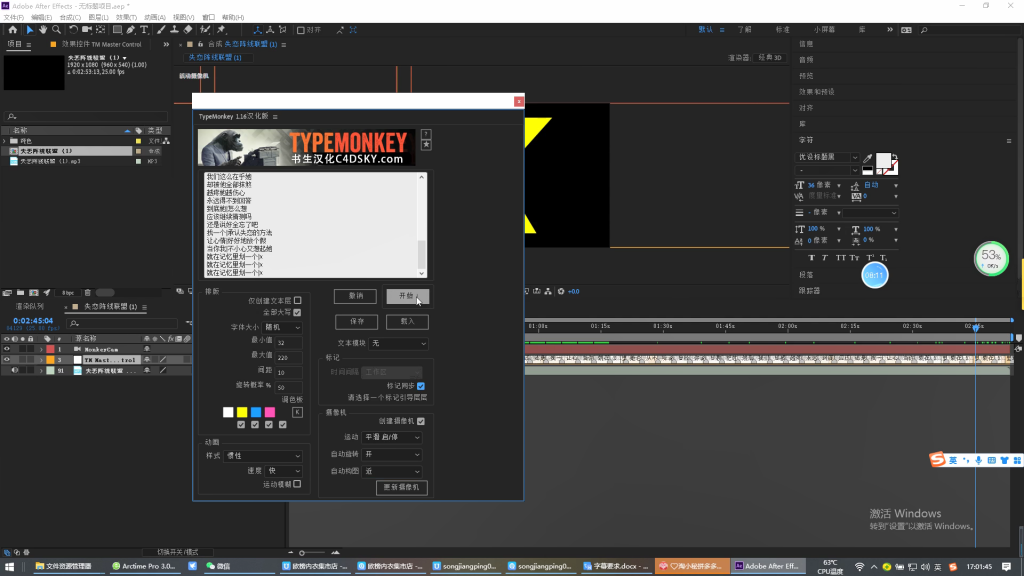Click the eyedropper in the Character panel
1024x576 pixels.
pyautogui.click(x=868, y=158)
